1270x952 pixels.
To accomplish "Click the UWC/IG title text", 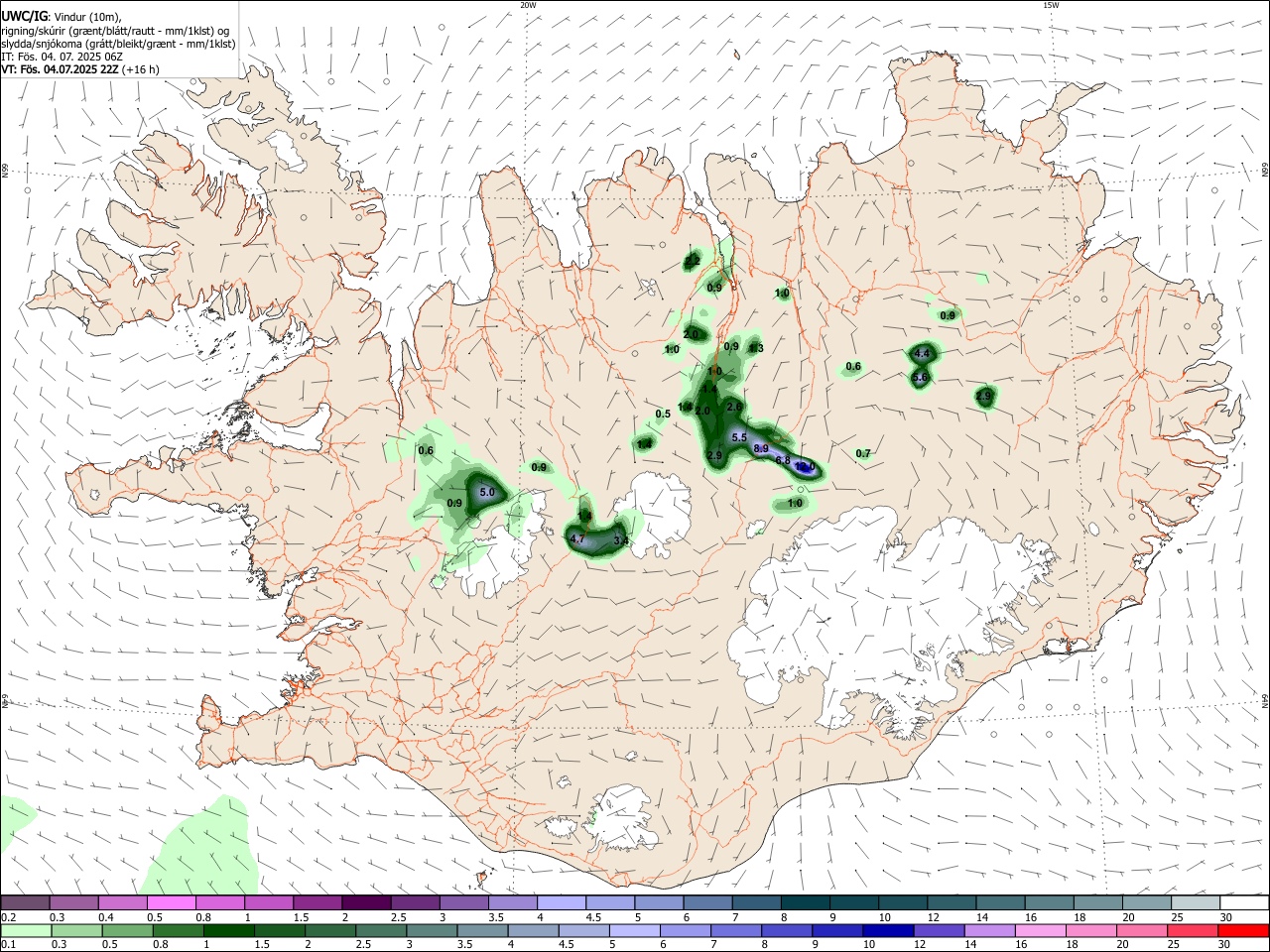I will click(x=24, y=17).
